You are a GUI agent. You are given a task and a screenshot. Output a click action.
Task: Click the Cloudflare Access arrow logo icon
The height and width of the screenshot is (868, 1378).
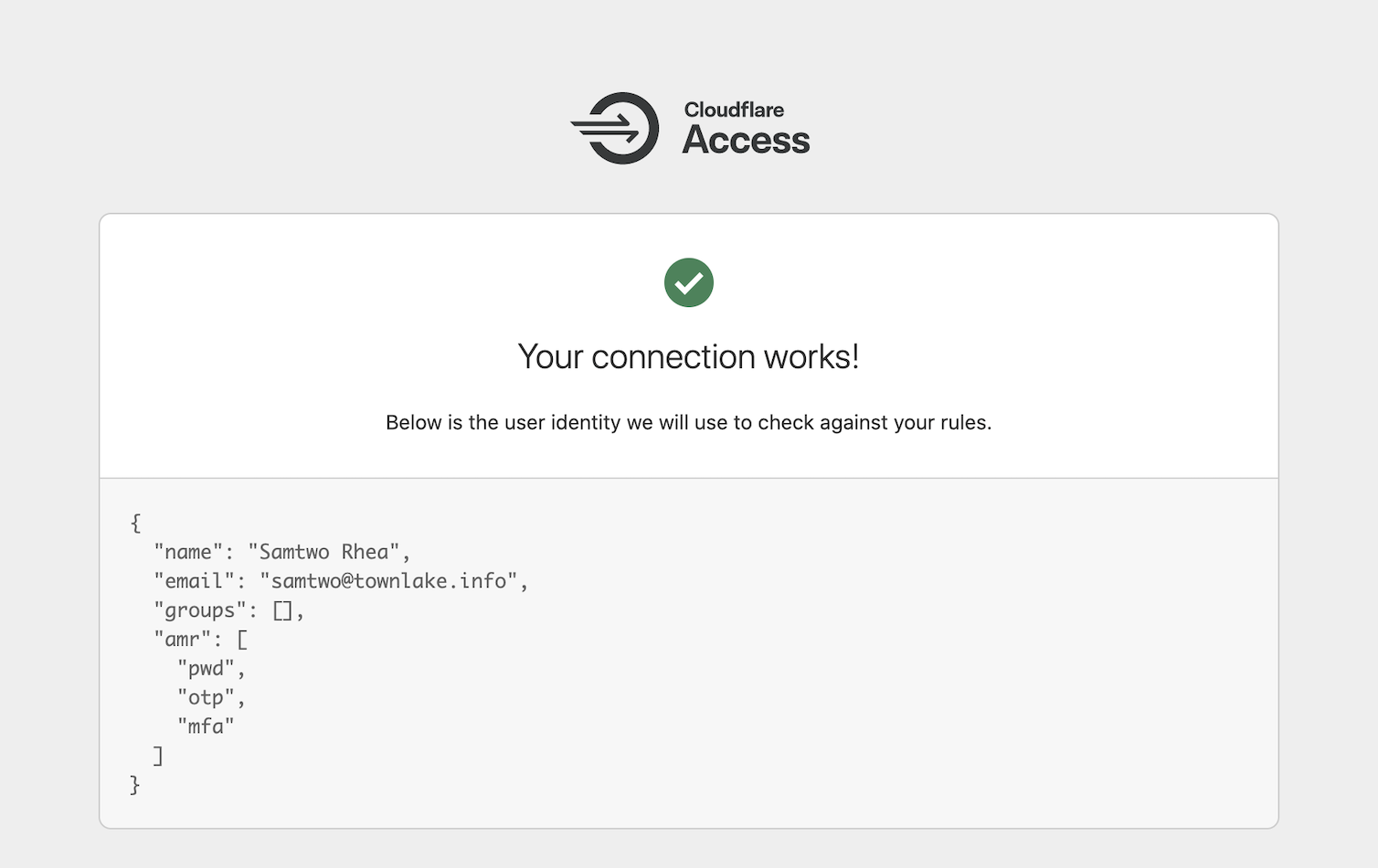616,128
